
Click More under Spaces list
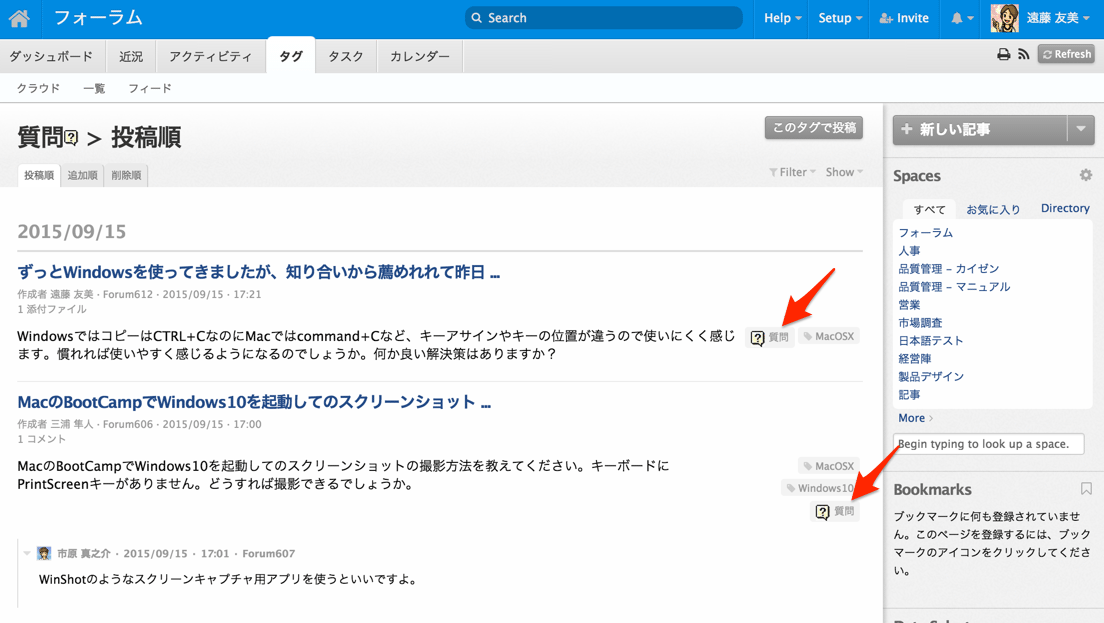915,418
